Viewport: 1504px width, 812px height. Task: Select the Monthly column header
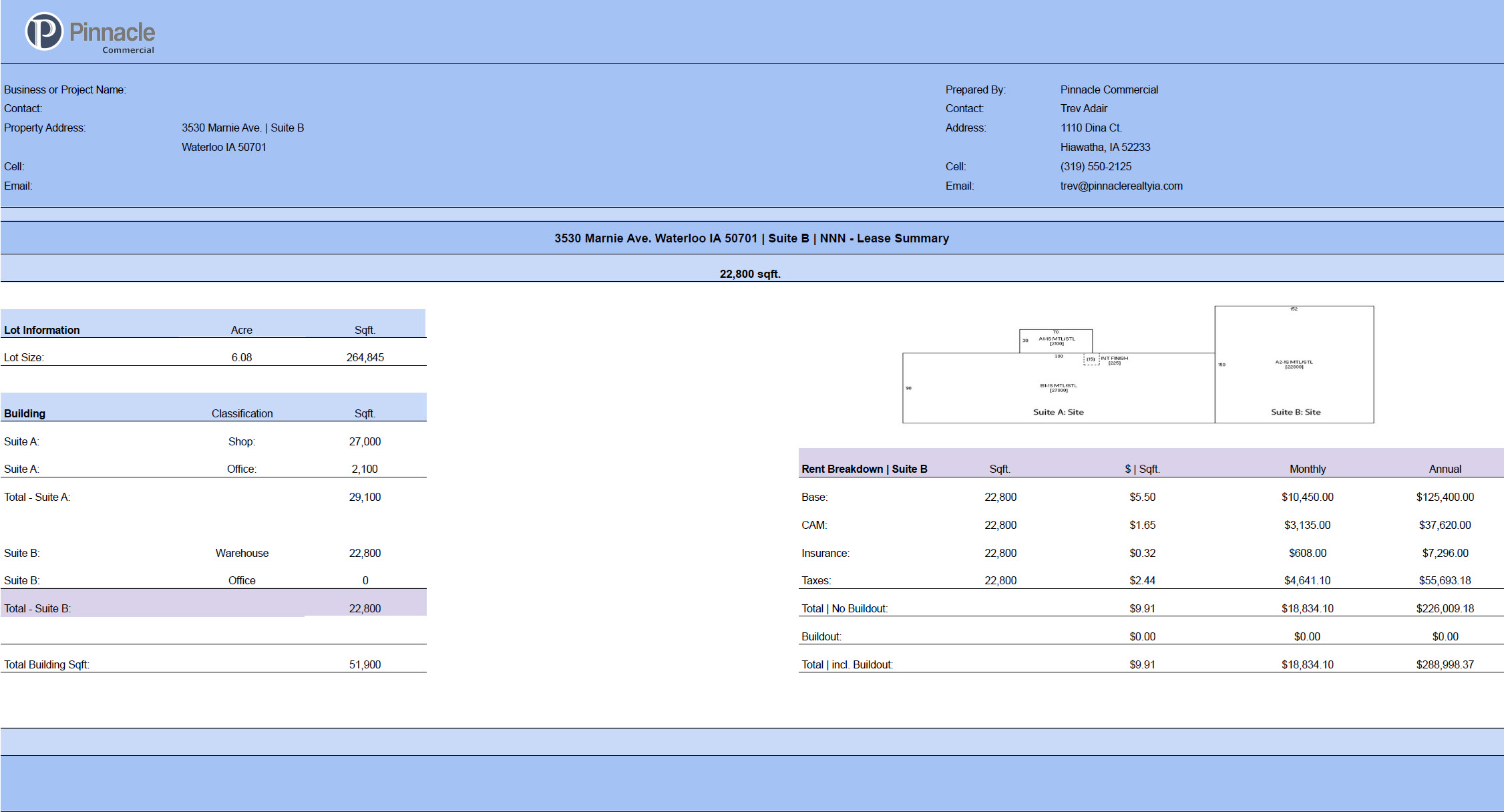(x=1308, y=469)
